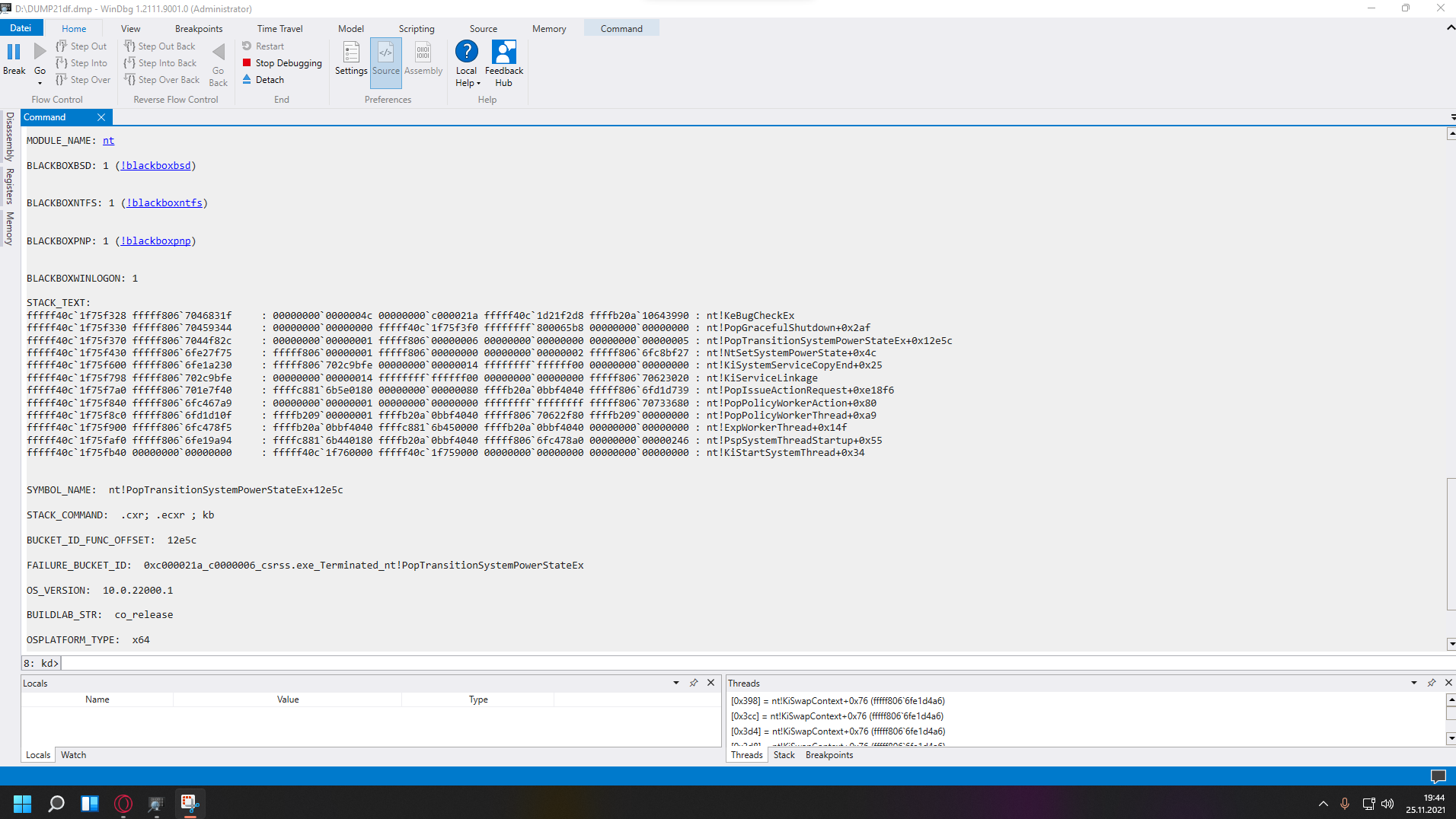This screenshot has height=819, width=1456.
Task: Select the Home ribbon tab
Action: [x=74, y=29]
